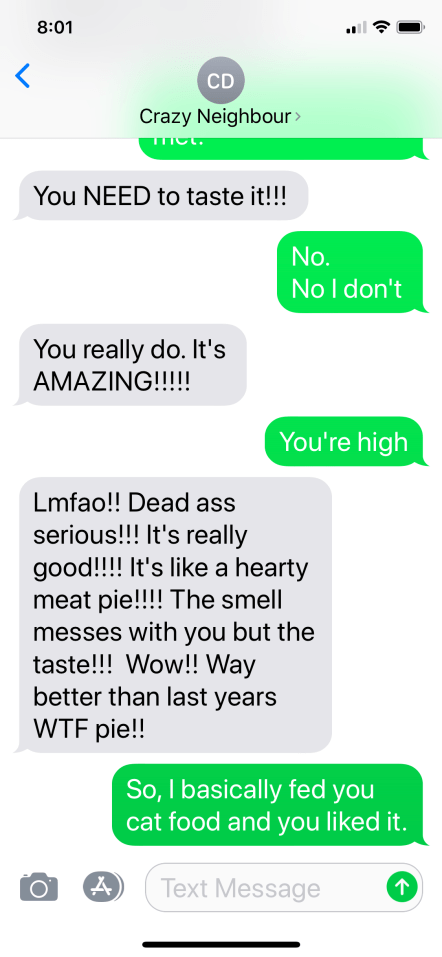The width and height of the screenshot is (442, 957).
Task: Tap the Wi-Fi status icon
Action: coord(382,27)
